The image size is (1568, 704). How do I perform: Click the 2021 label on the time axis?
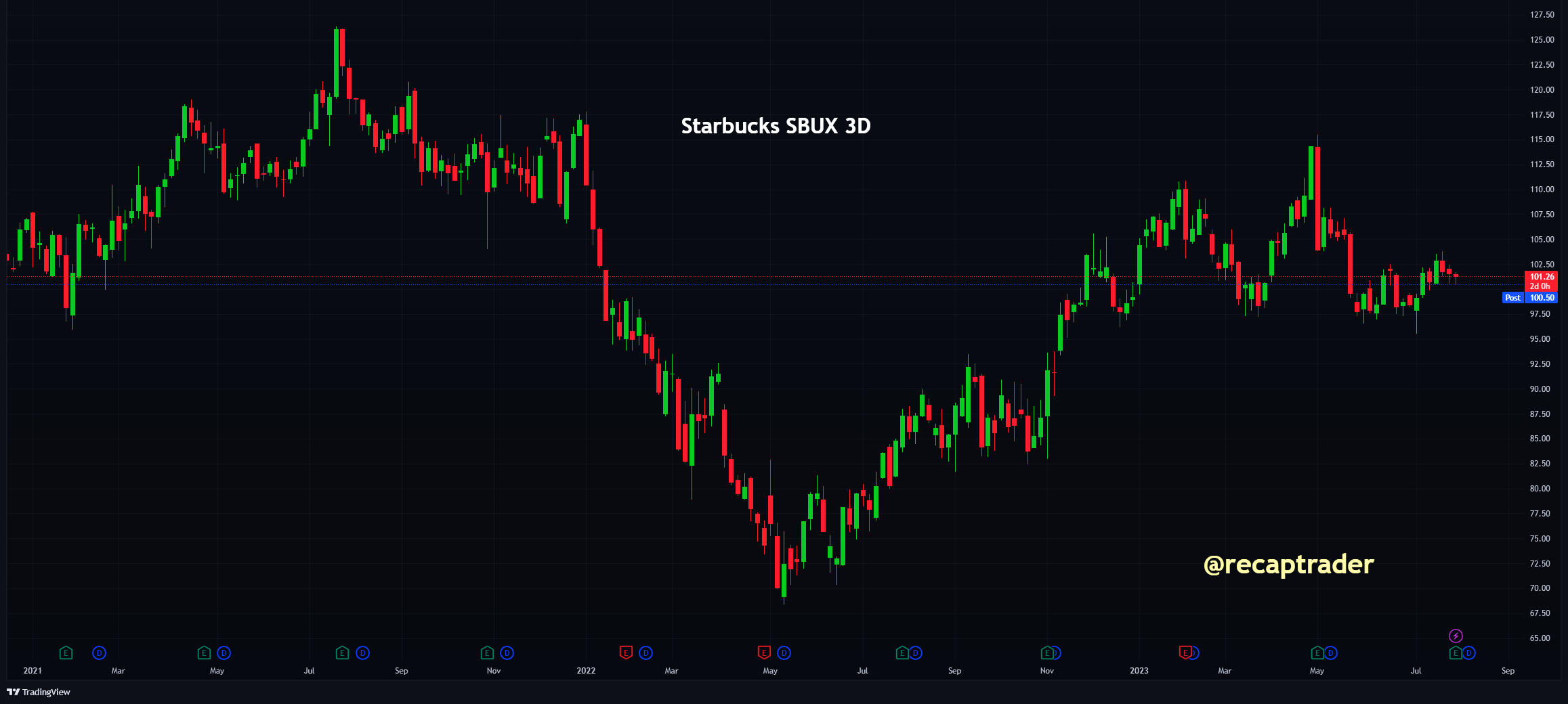click(33, 671)
